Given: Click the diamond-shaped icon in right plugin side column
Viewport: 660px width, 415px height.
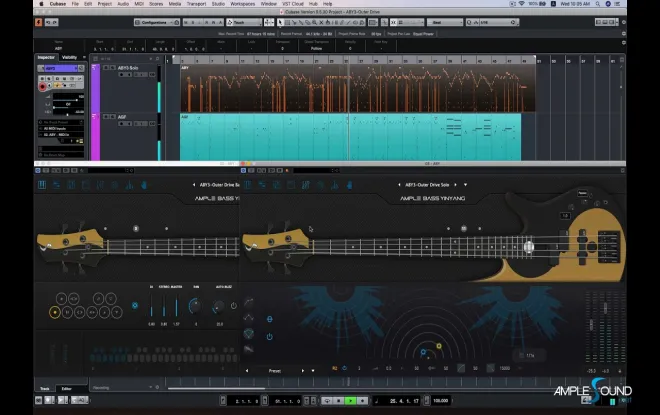Looking at the screenshot, I should click(x=249, y=334).
